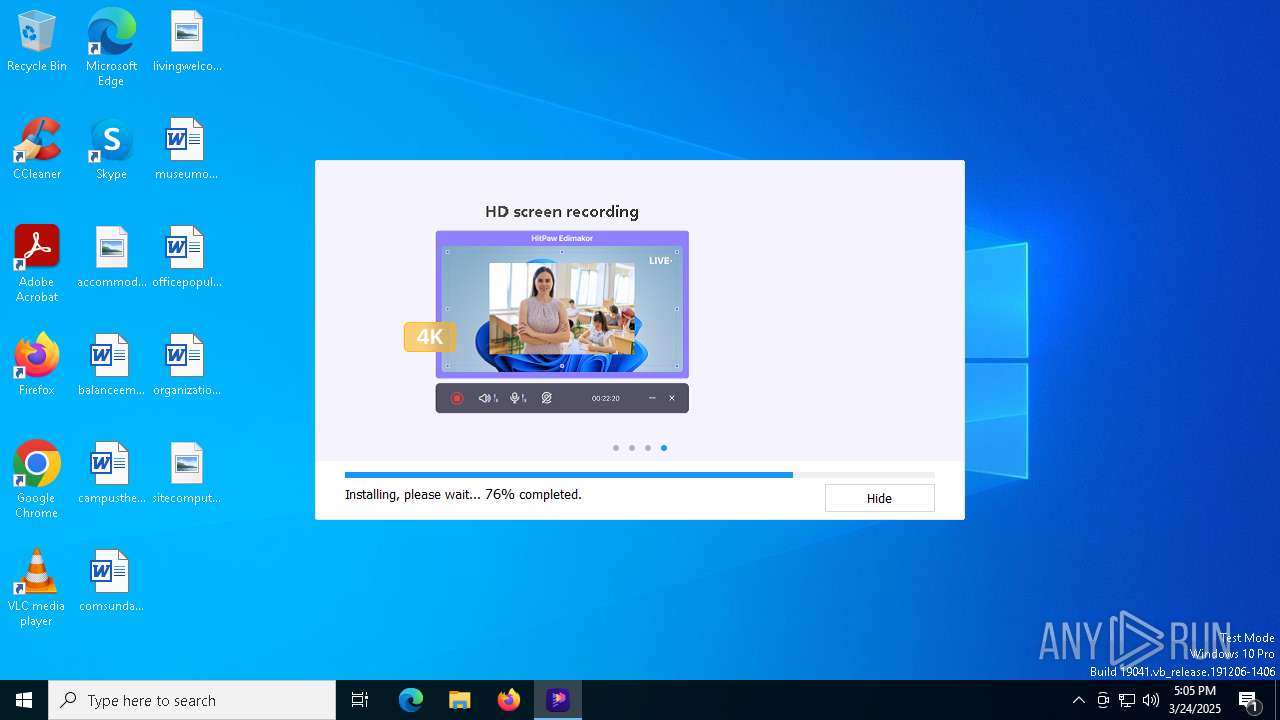The image size is (1280, 720).
Task: Open network status tray icon
Action: click(1127, 700)
